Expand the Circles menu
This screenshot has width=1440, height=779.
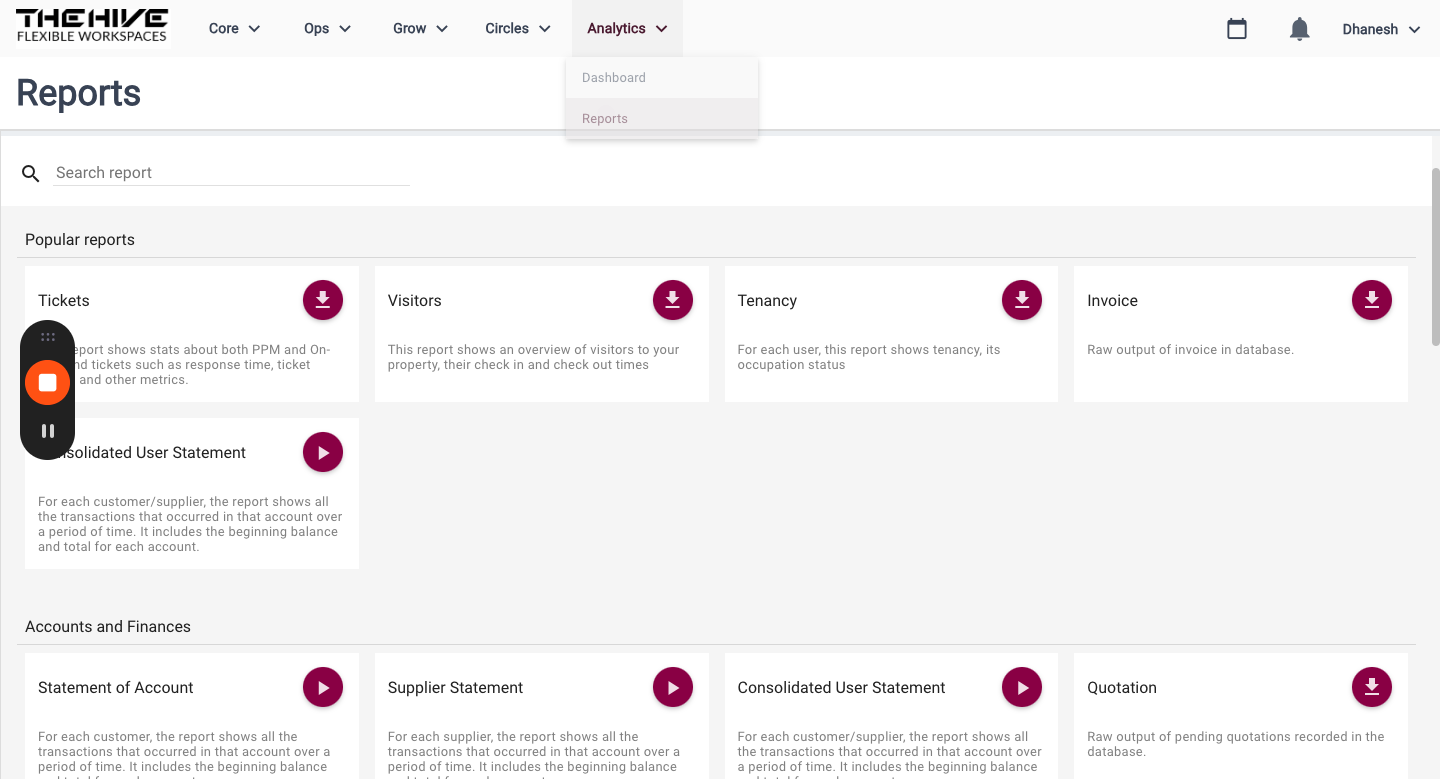518,29
